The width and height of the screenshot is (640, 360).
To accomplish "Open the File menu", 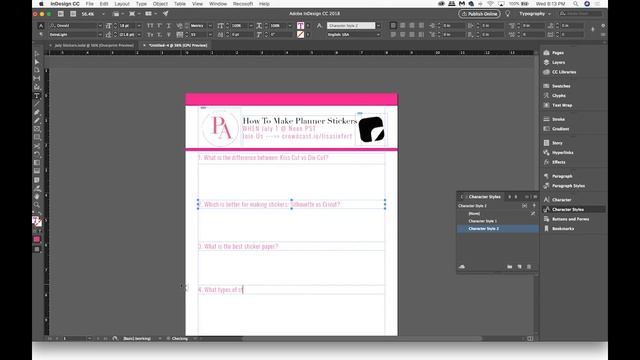I will tap(89, 4).
